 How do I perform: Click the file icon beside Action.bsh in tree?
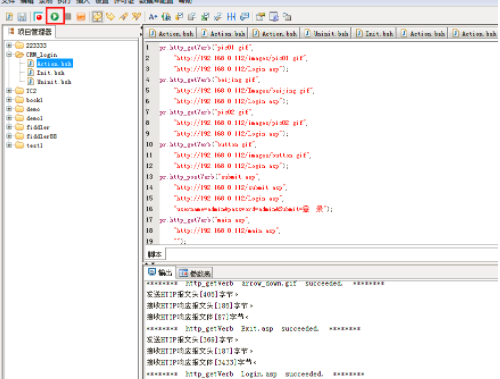[31, 63]
